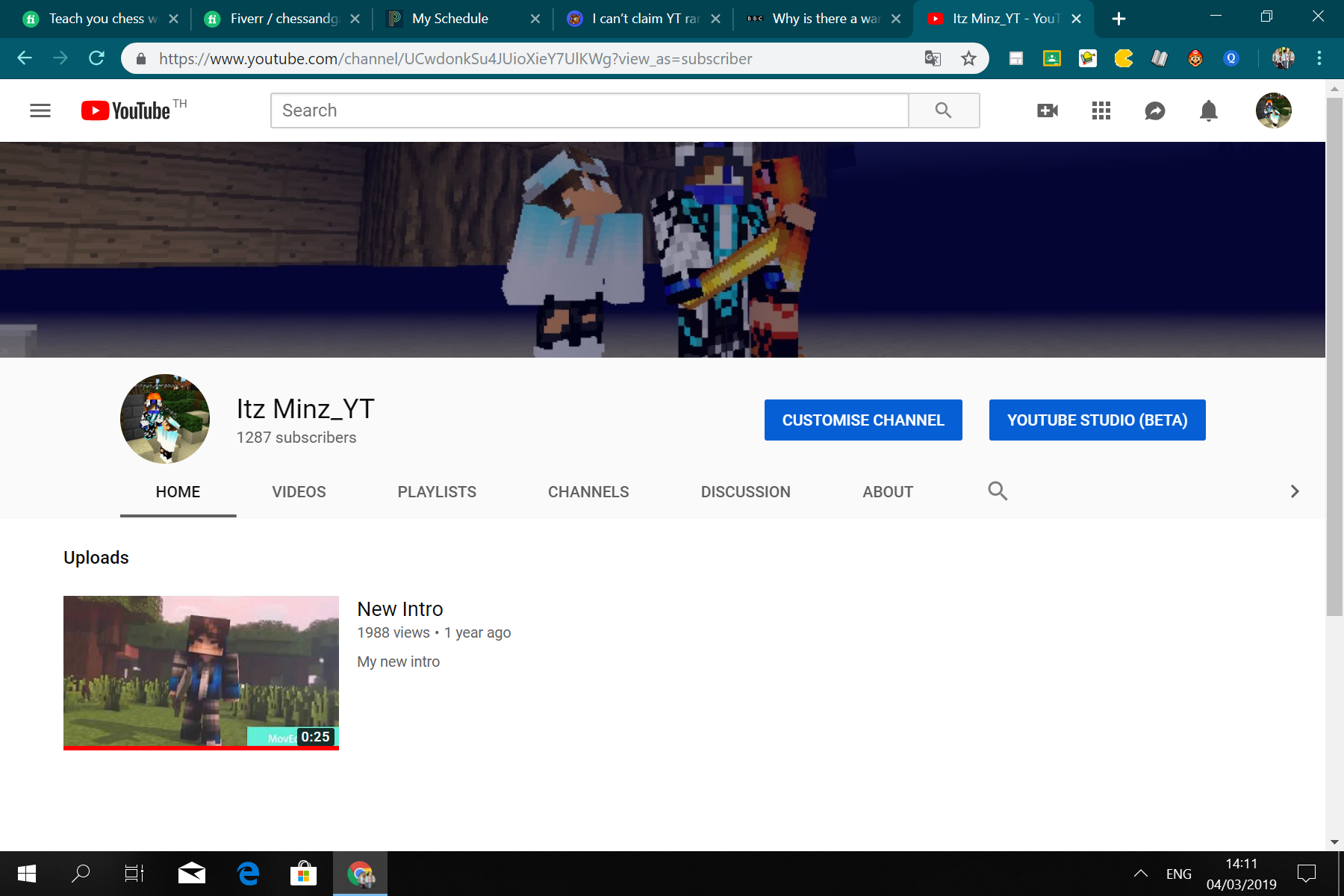Open Chrome's three-dot menu
The image size is (1344, 896).
(1319, 58)
